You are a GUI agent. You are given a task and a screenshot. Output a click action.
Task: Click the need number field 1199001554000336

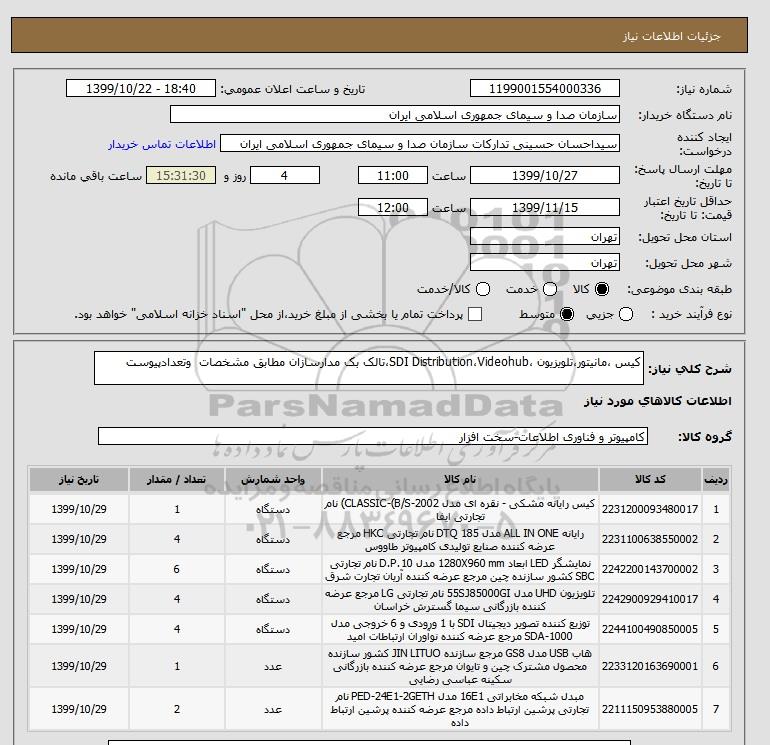click(545, 89)
